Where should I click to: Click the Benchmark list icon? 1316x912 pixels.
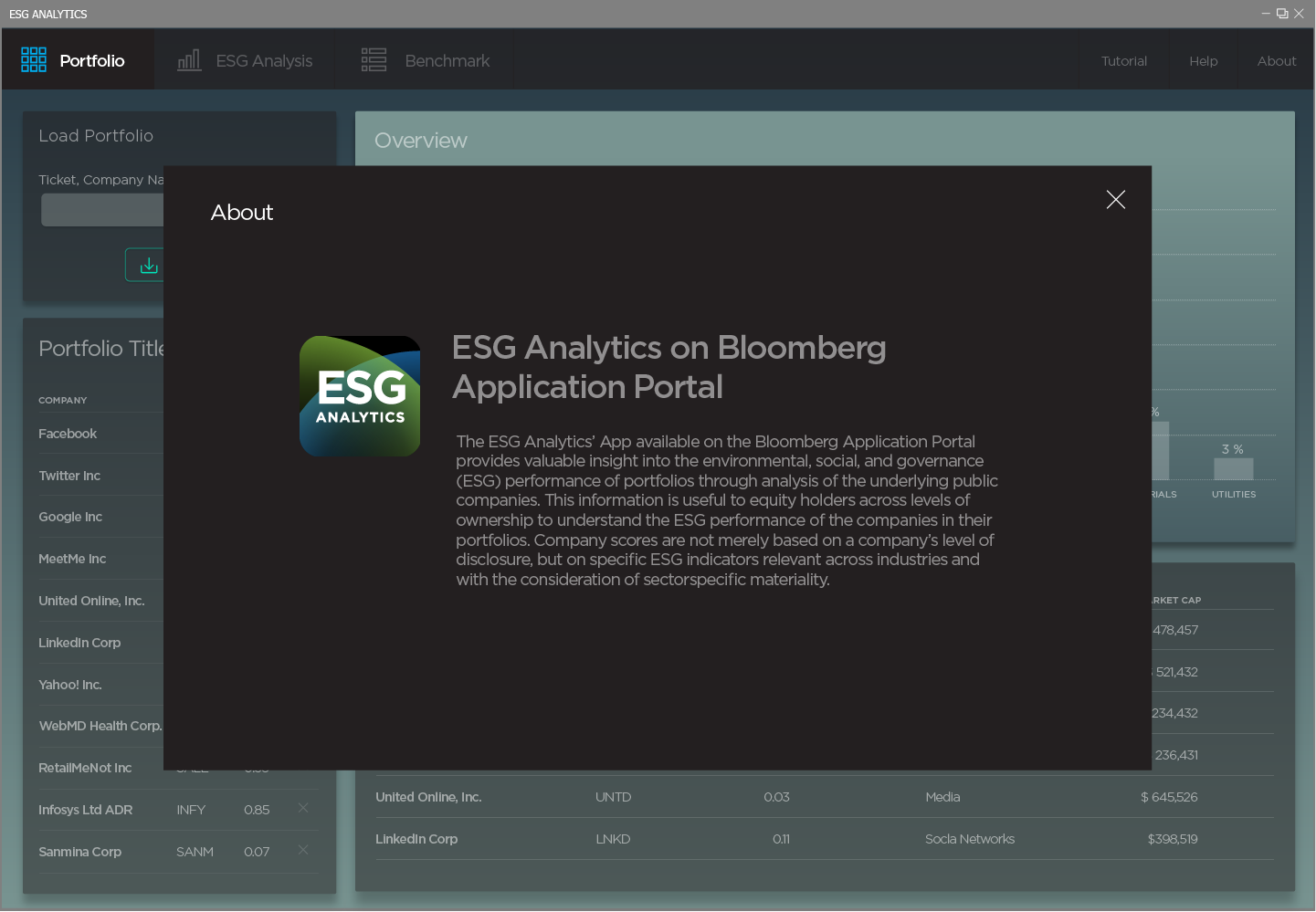point(374,60)
